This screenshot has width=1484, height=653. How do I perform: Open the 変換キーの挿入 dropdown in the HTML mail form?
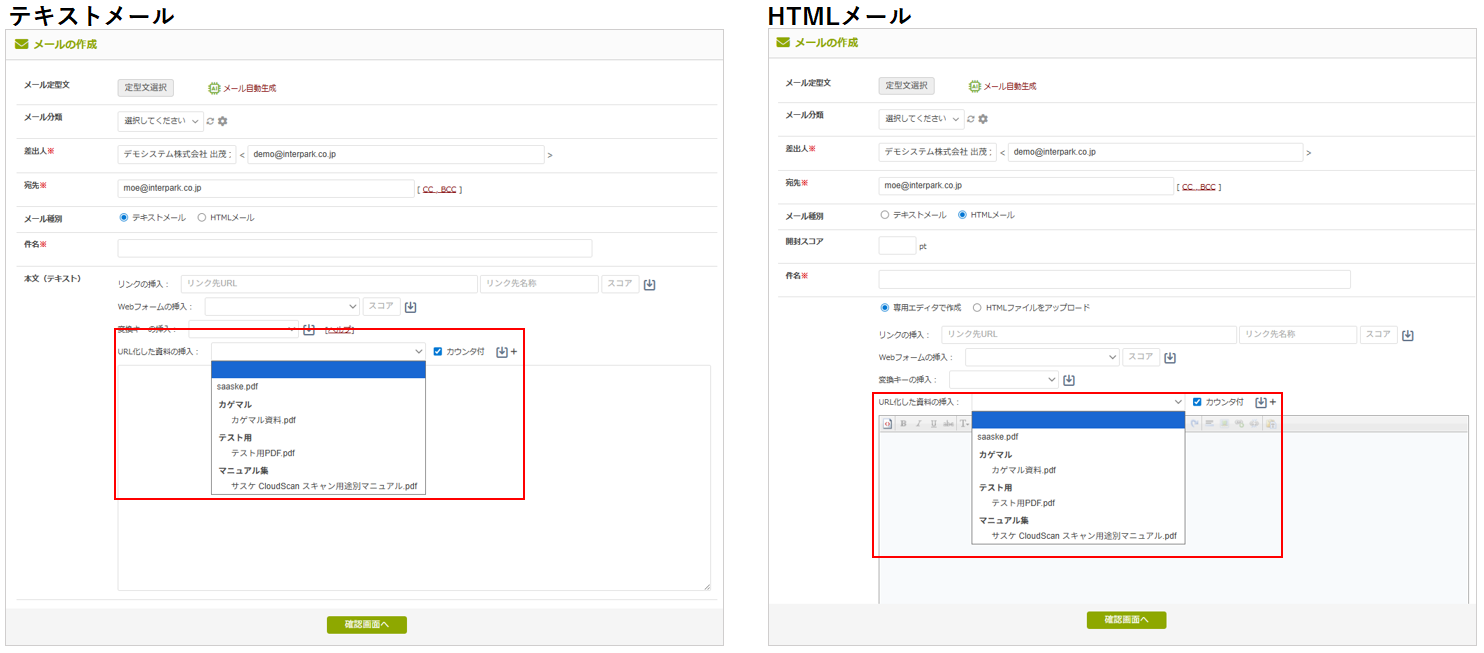pyautogui.click(x=1003, y=380)
